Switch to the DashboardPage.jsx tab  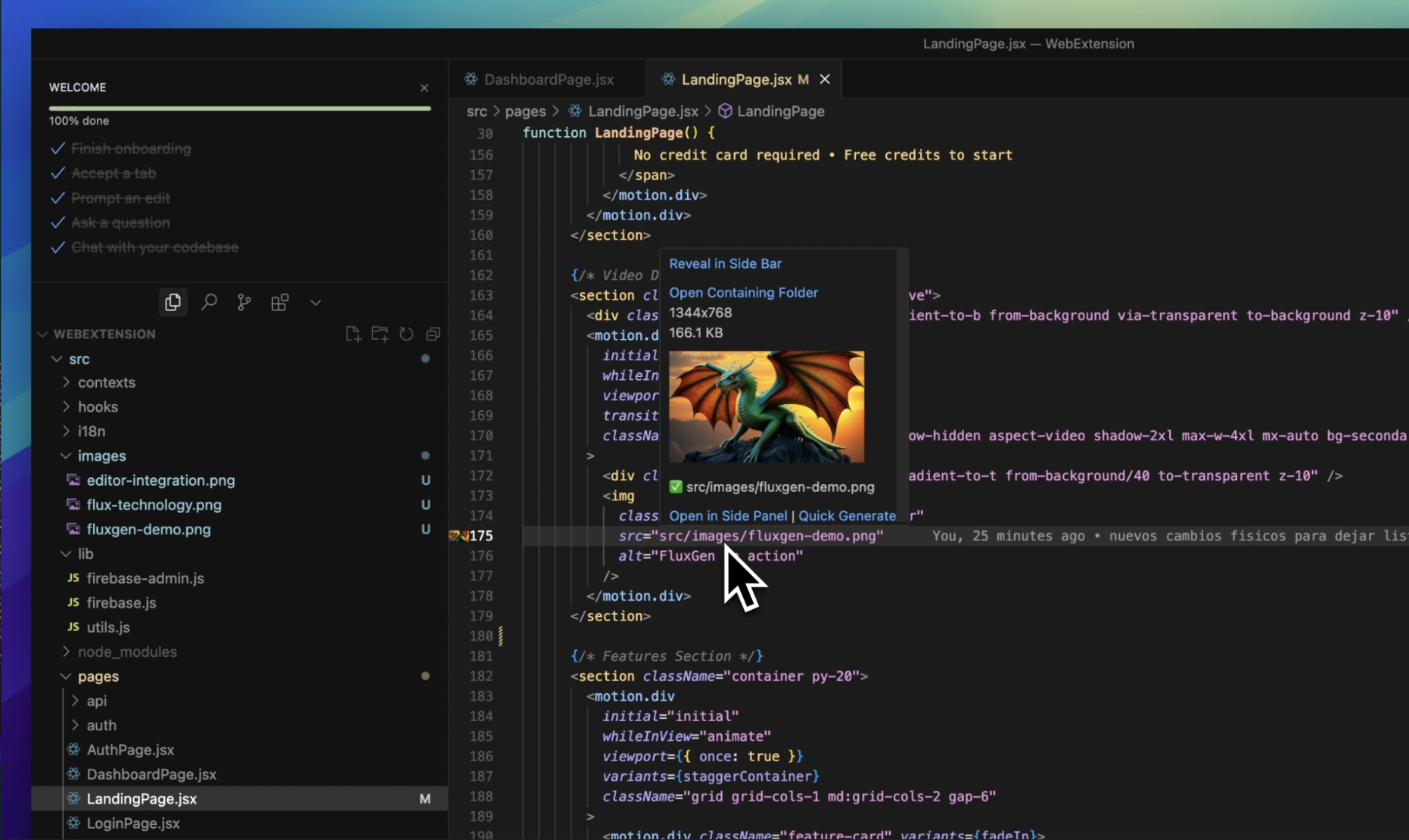tap(548, 79)
